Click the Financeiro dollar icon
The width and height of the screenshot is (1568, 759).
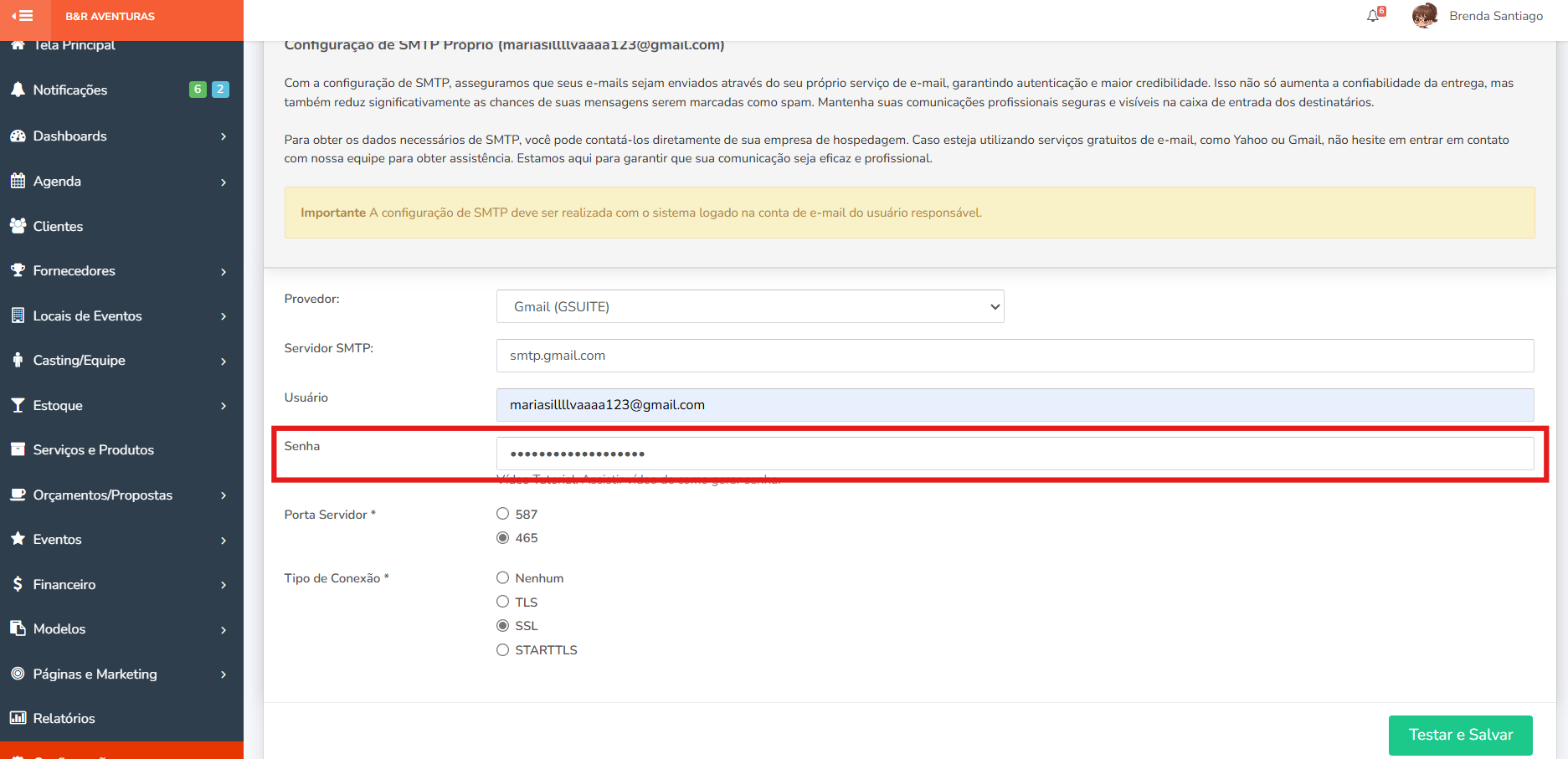pos(18,584)
